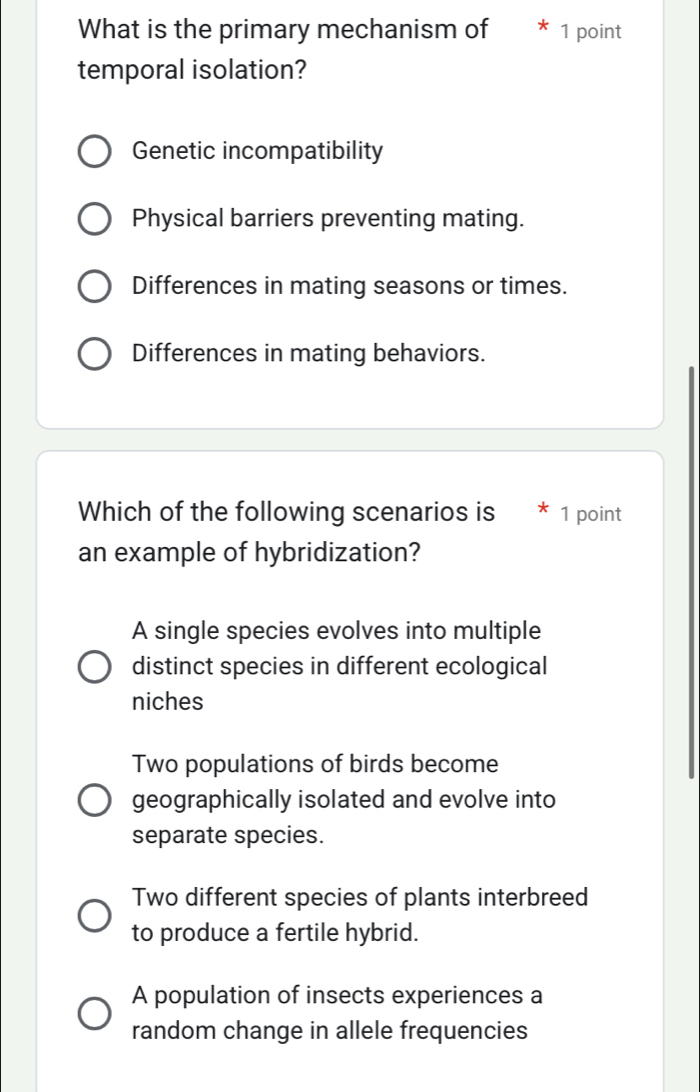700x1092 pixels.
Task: Choose Differences in mating seasons or times
Action: (93, 286)
